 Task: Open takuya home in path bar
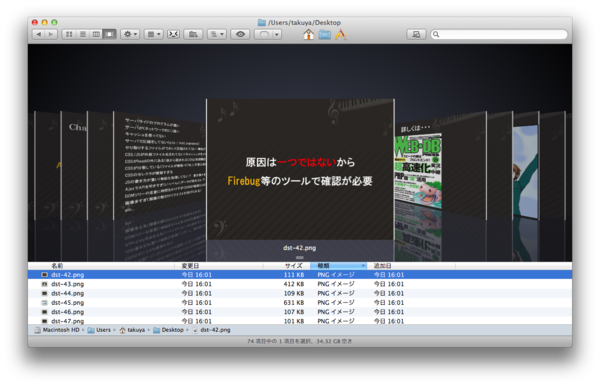pos(132,330)
